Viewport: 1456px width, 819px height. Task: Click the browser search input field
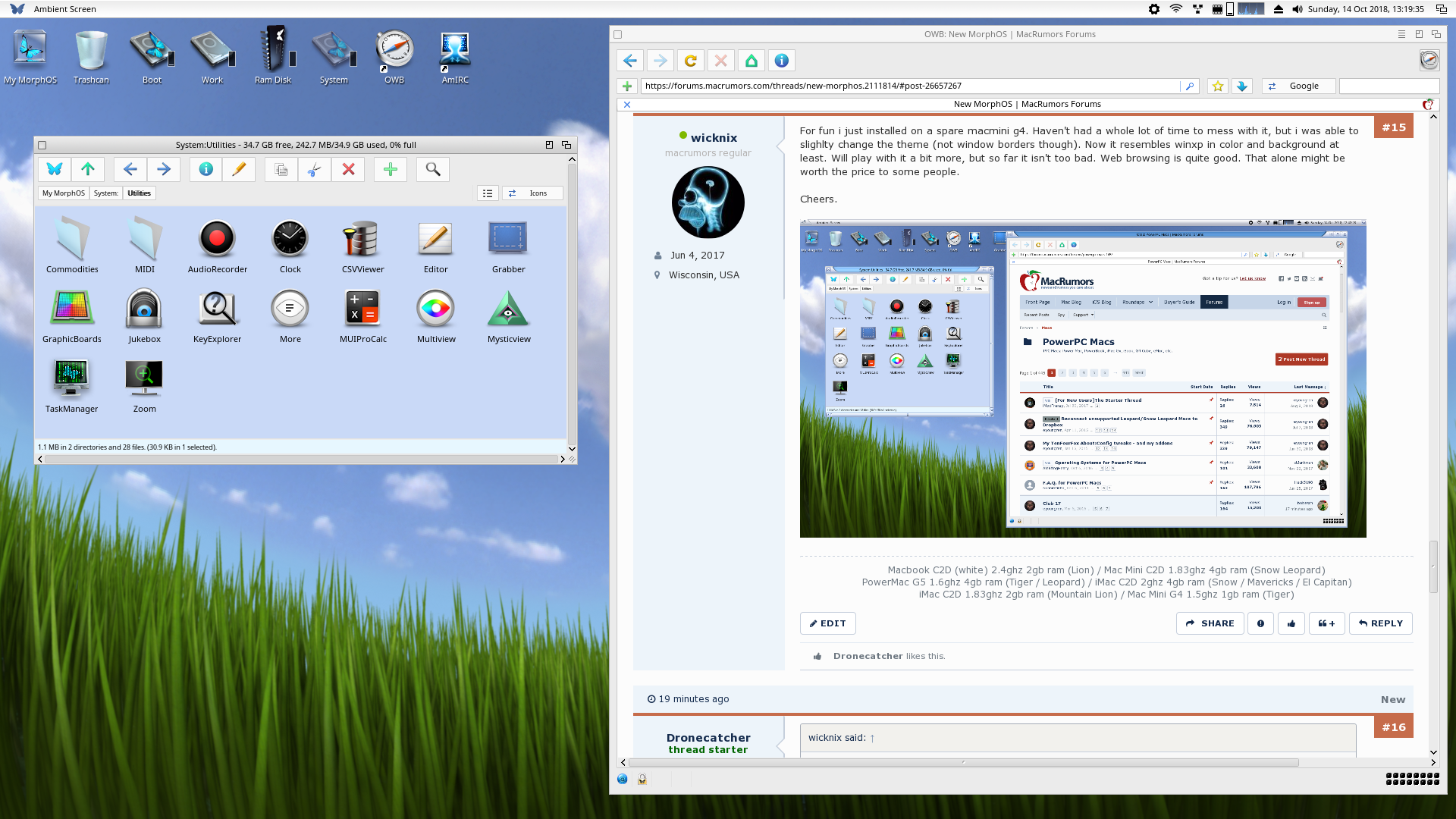point(1389,86)
